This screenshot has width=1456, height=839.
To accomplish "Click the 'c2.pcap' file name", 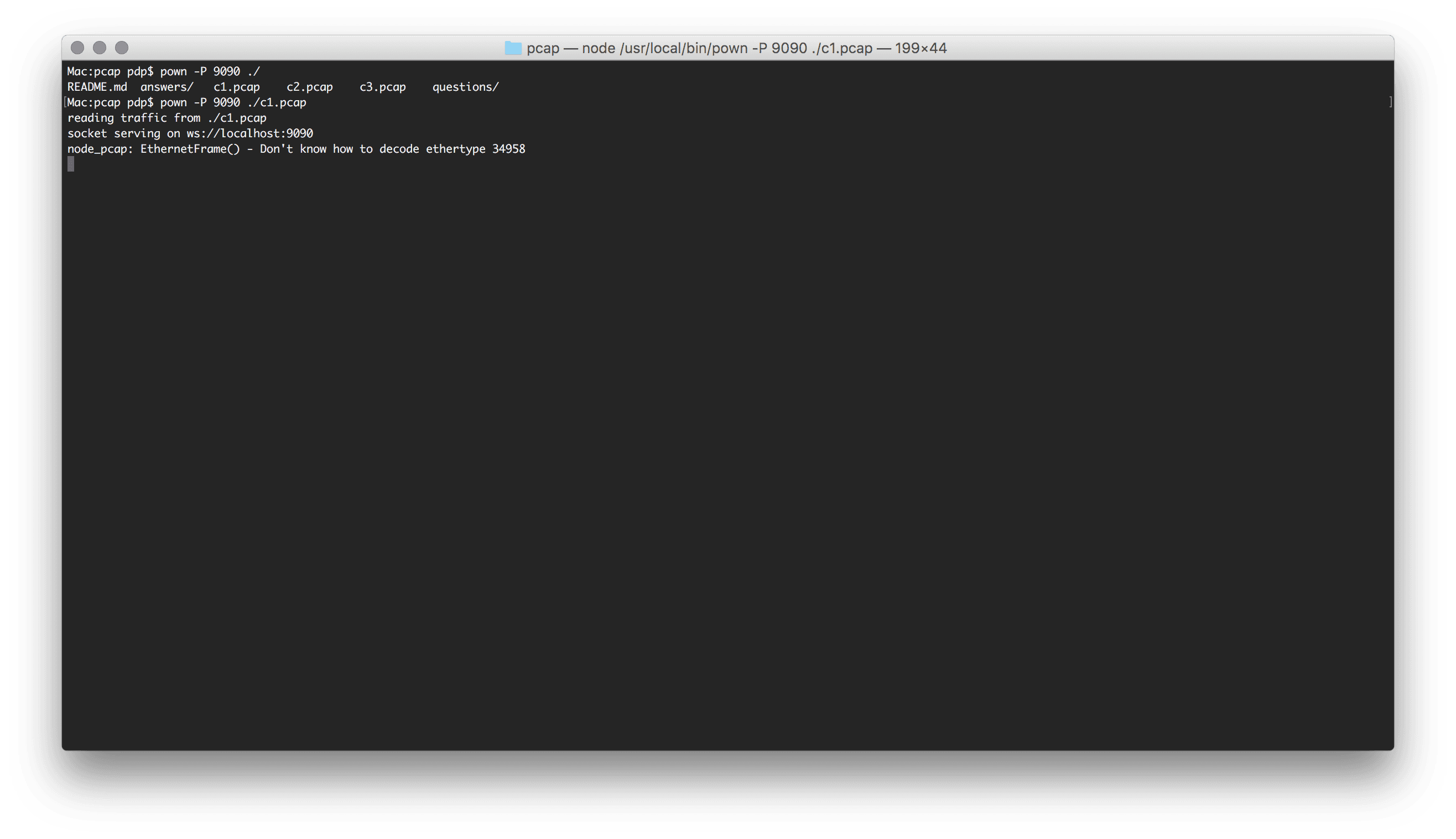I will [310, 87].
